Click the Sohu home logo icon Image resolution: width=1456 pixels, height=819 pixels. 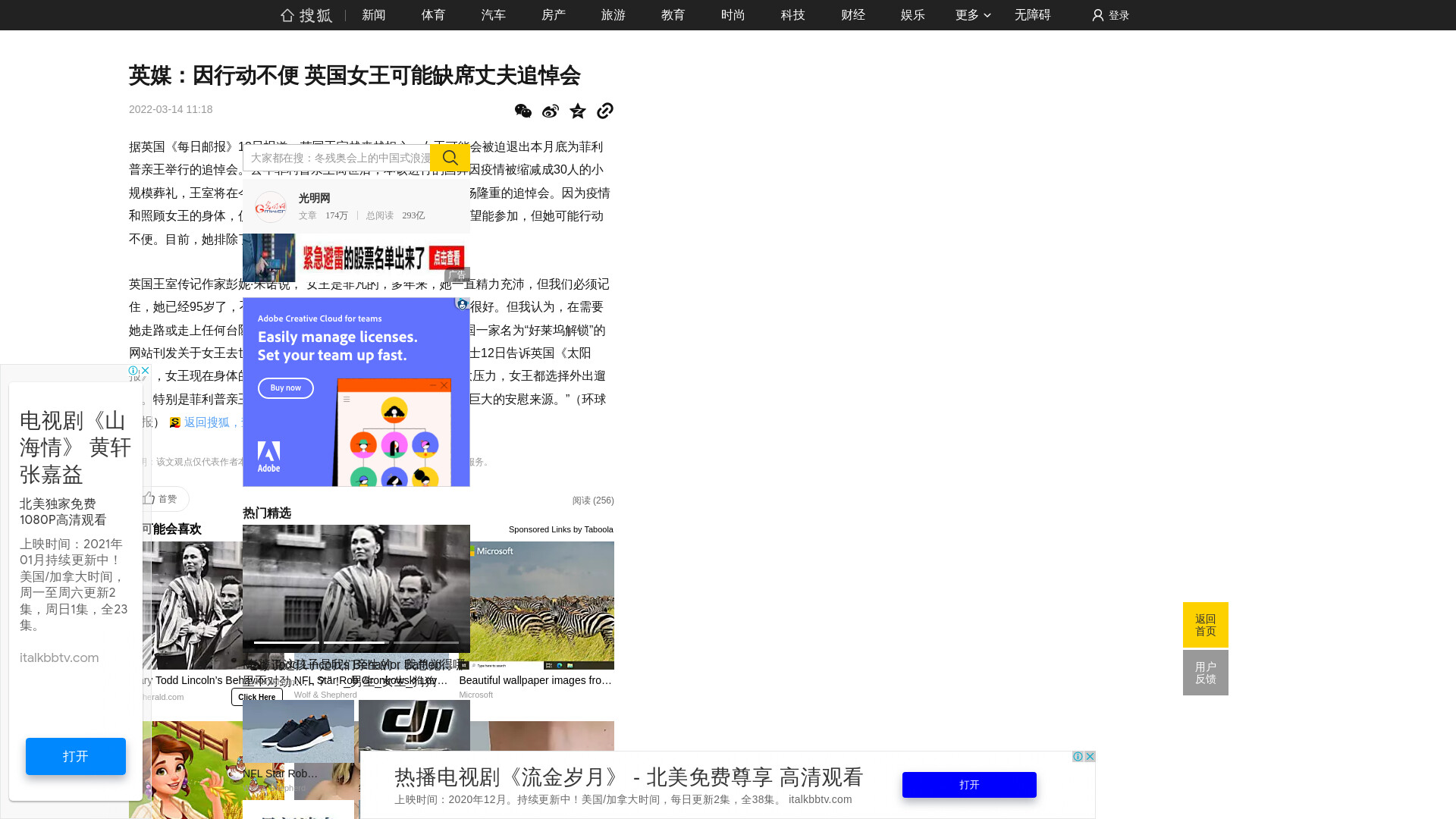click(x=306, y=15)
